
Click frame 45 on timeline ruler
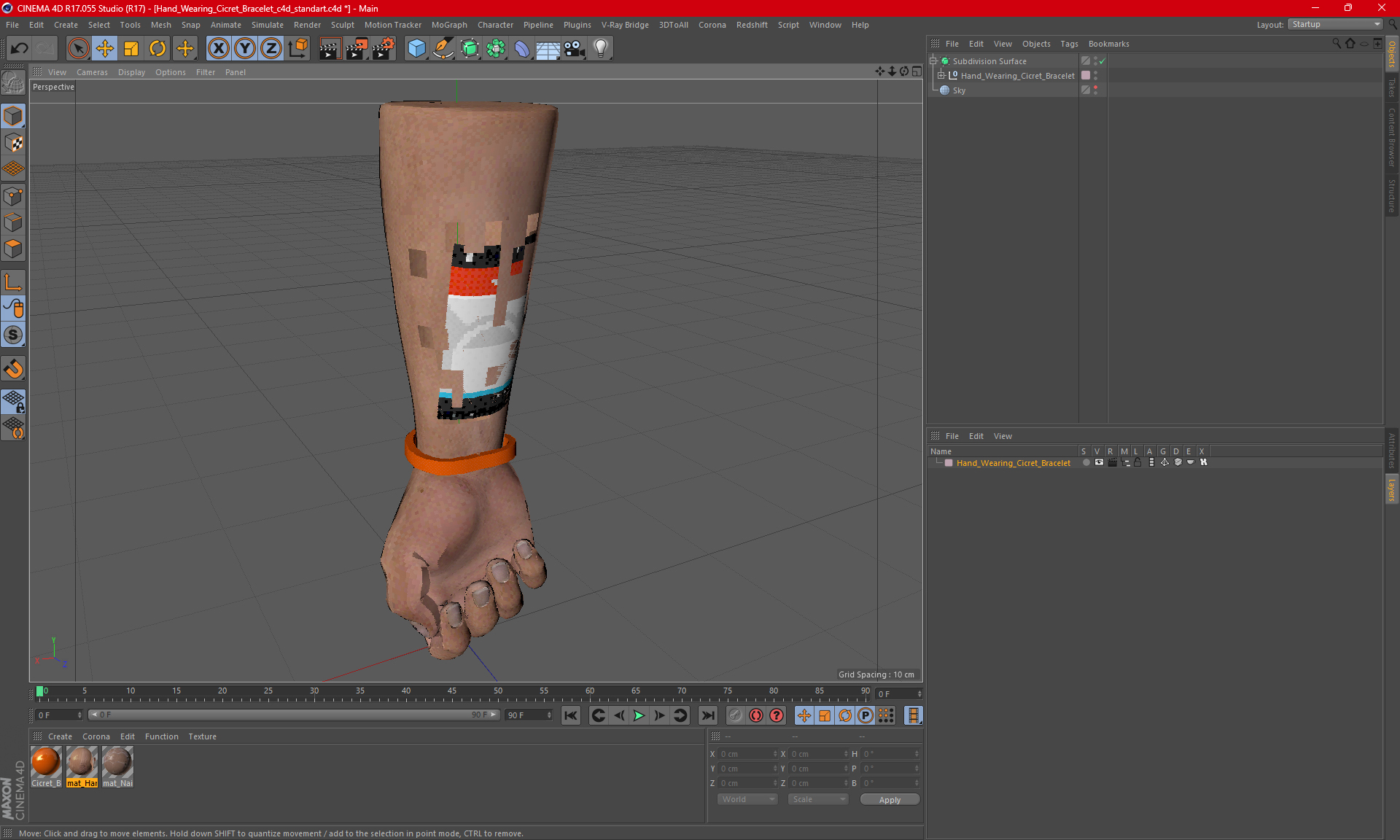point(452,693)
